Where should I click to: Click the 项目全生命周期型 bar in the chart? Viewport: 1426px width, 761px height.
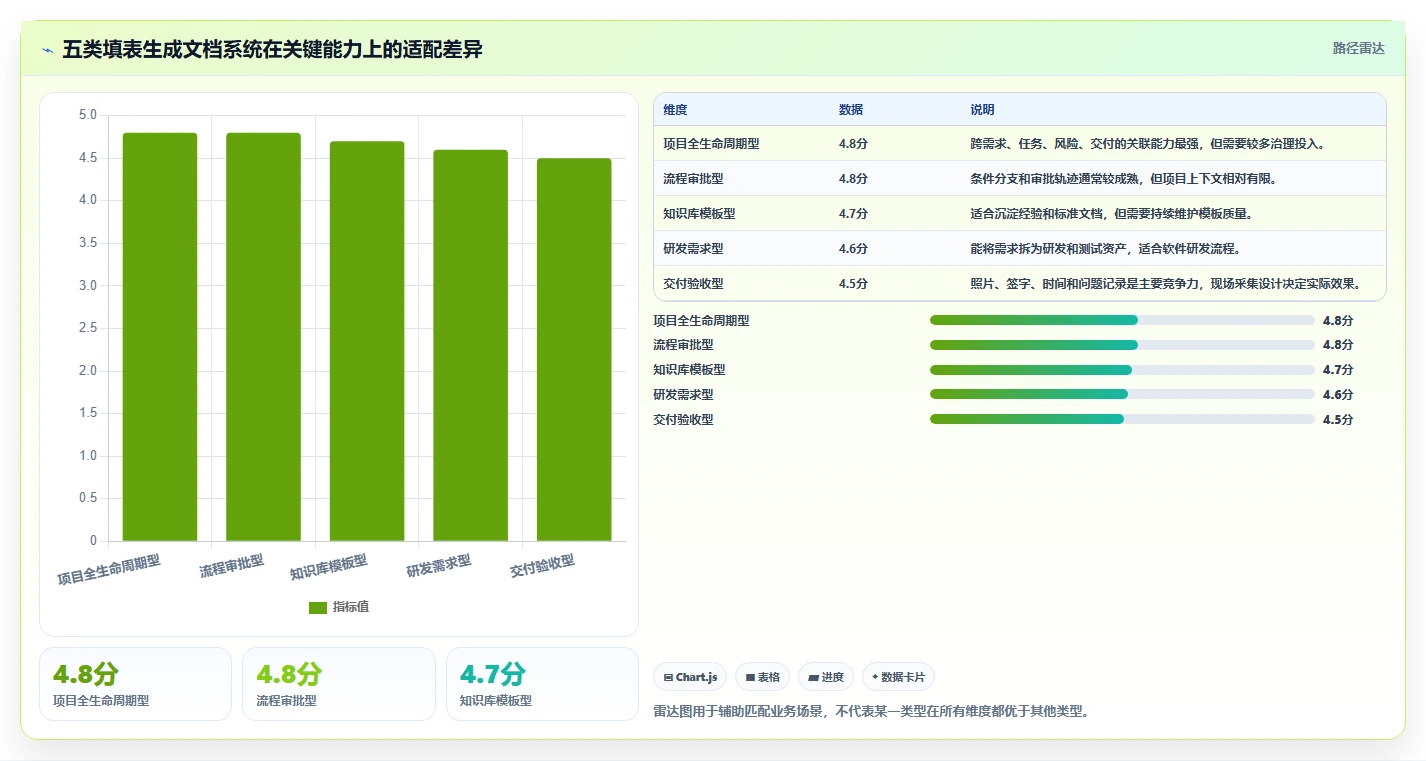tap(160, 337)
